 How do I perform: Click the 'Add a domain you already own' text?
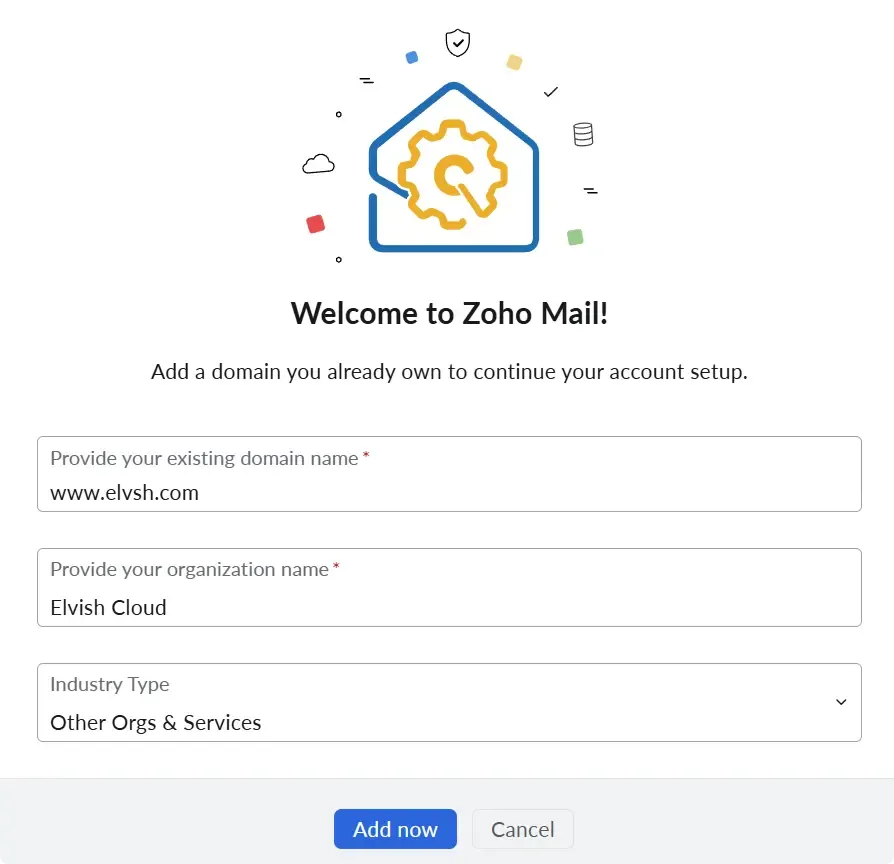(x=449, y=372)
